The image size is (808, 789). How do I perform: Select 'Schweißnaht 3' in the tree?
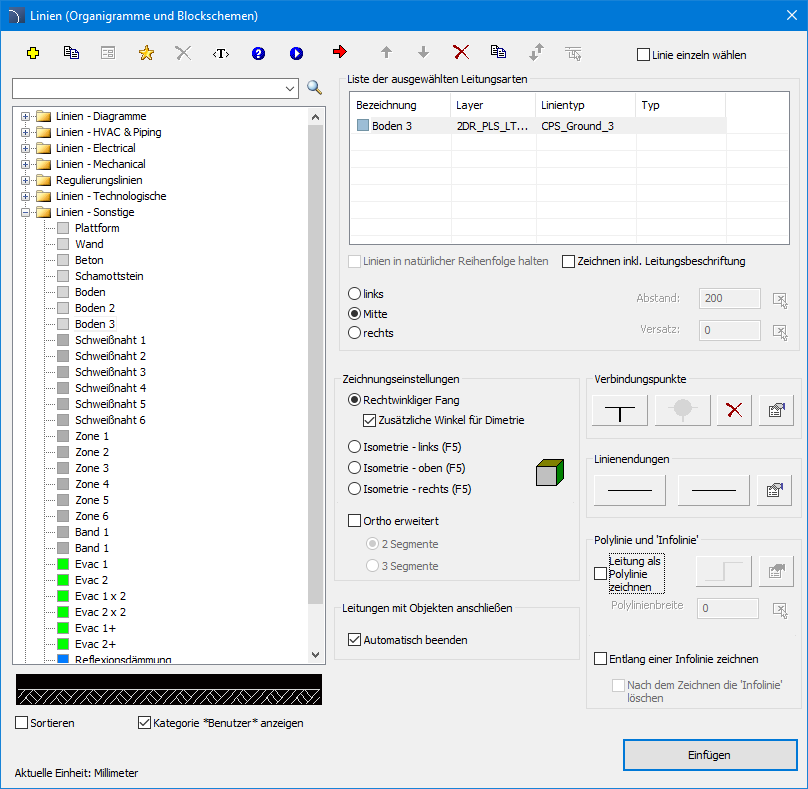110,372
